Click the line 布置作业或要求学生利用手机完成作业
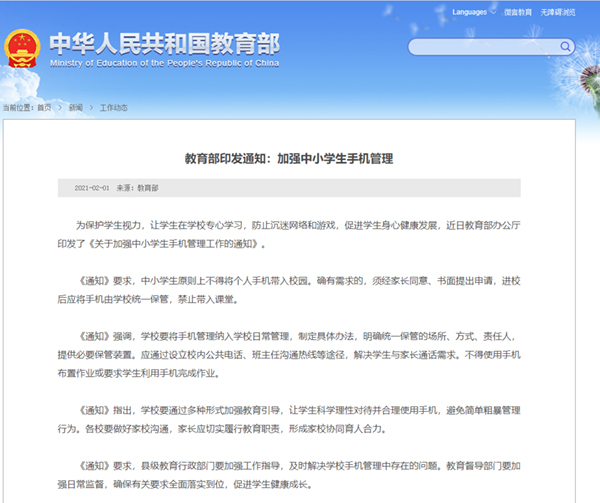The height and width of the screenshot is (503, 600). 139,373
